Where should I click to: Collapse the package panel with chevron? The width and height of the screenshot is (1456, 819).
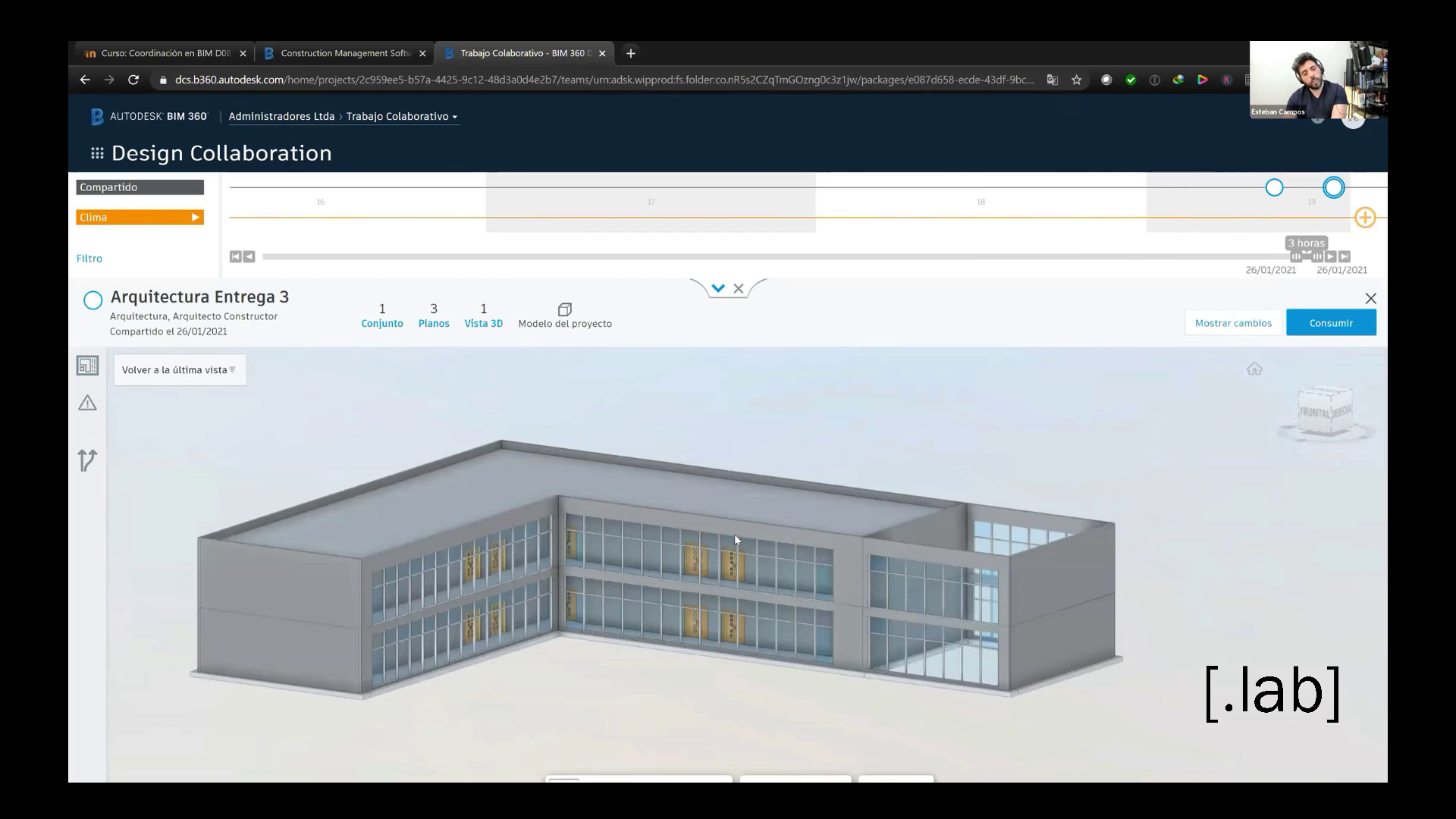717,288
